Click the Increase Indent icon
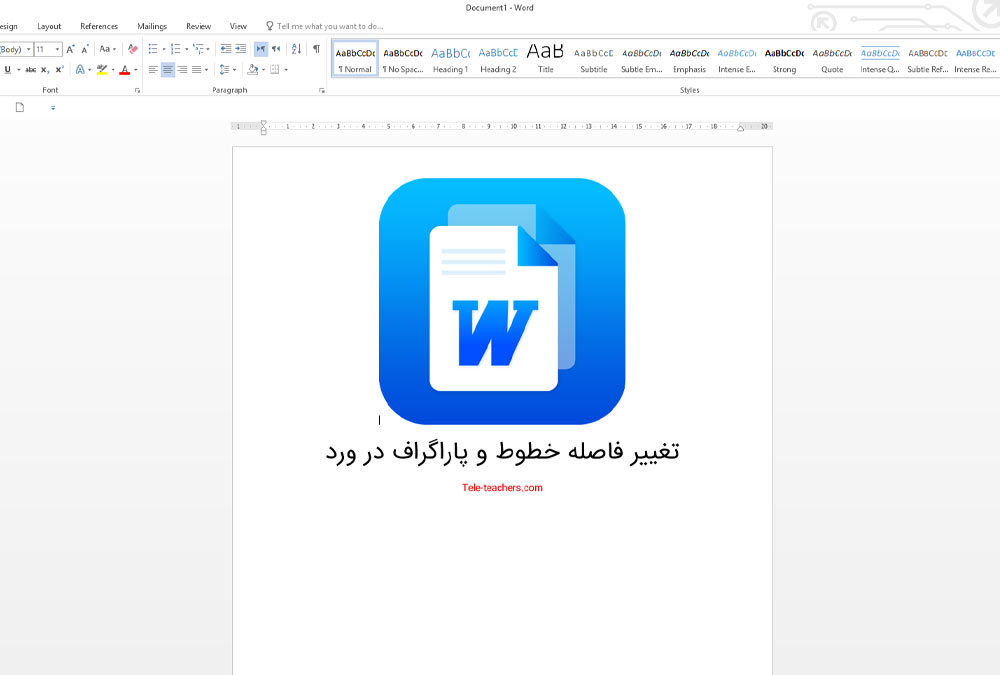This screenshot has height=675, width=1000. click(x=241, y=49)
